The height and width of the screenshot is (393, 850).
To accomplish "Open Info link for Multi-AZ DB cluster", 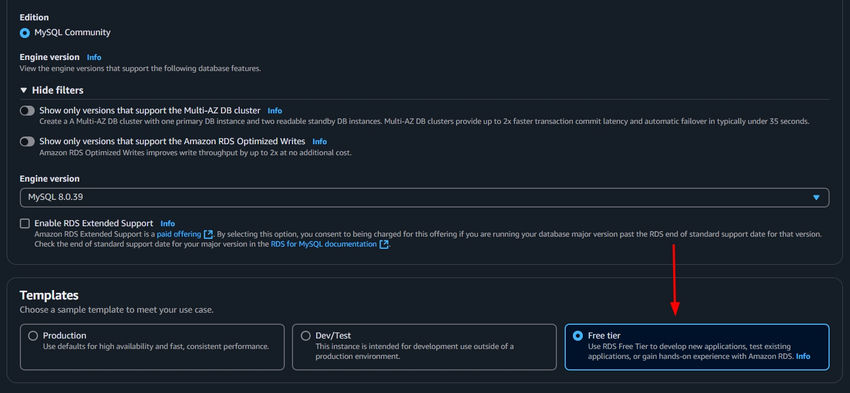I will click(275, 111).
